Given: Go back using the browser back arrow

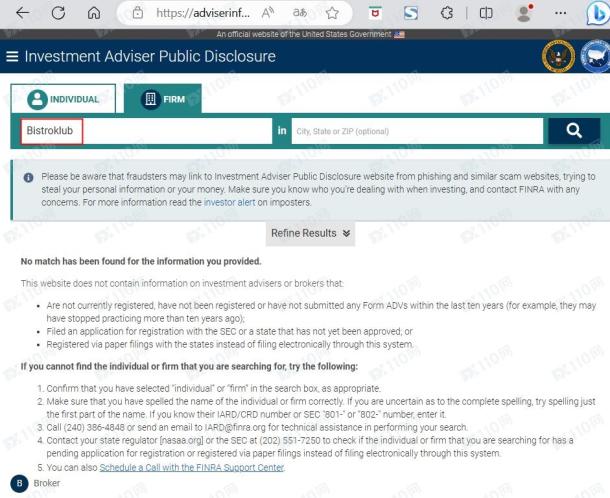Looking at the screenshot, I should (x=23, y=13).
